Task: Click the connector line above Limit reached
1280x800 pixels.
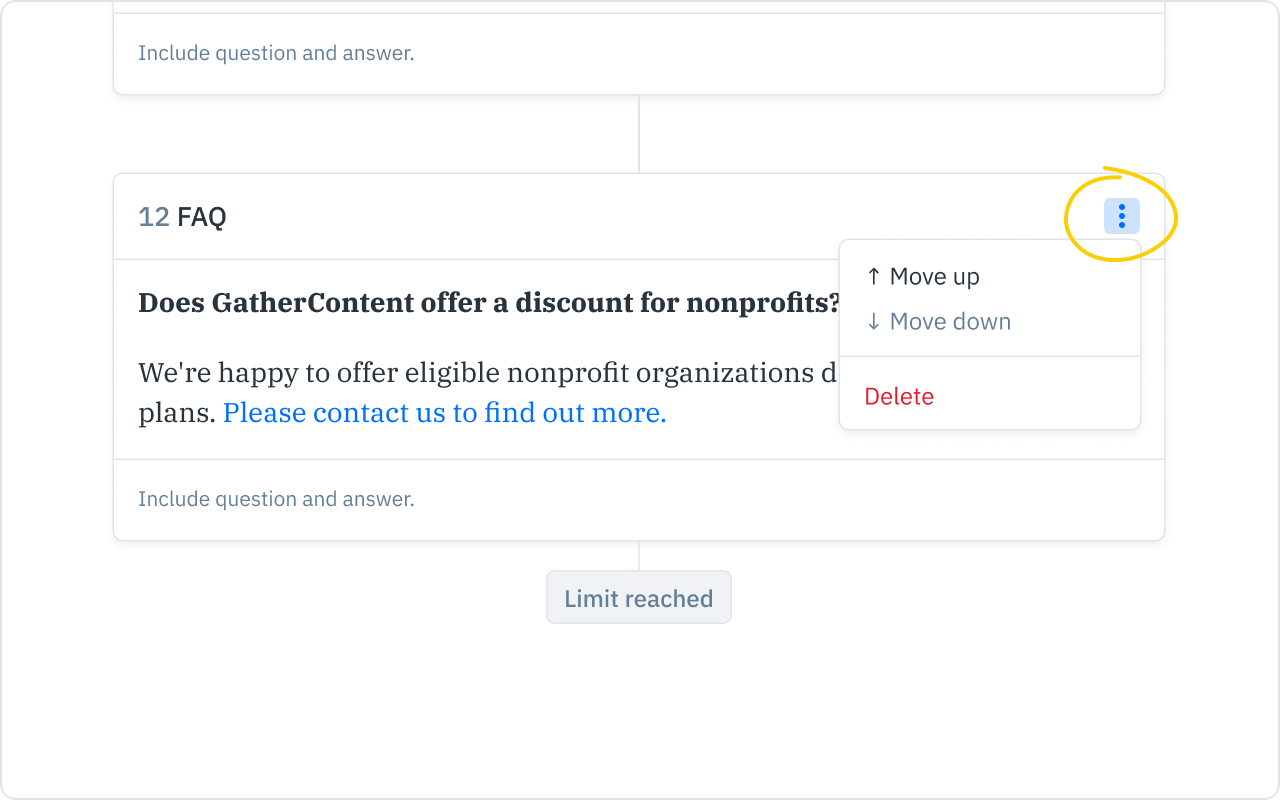Action: 639,555
